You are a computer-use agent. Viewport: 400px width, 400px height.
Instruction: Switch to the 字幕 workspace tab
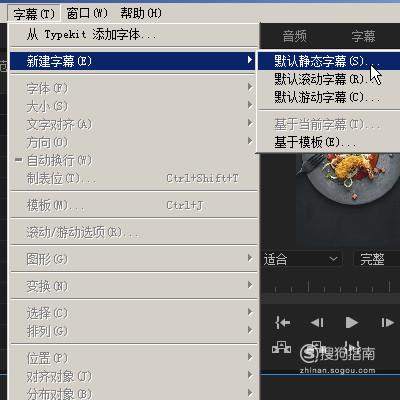(x=363, y=36)
